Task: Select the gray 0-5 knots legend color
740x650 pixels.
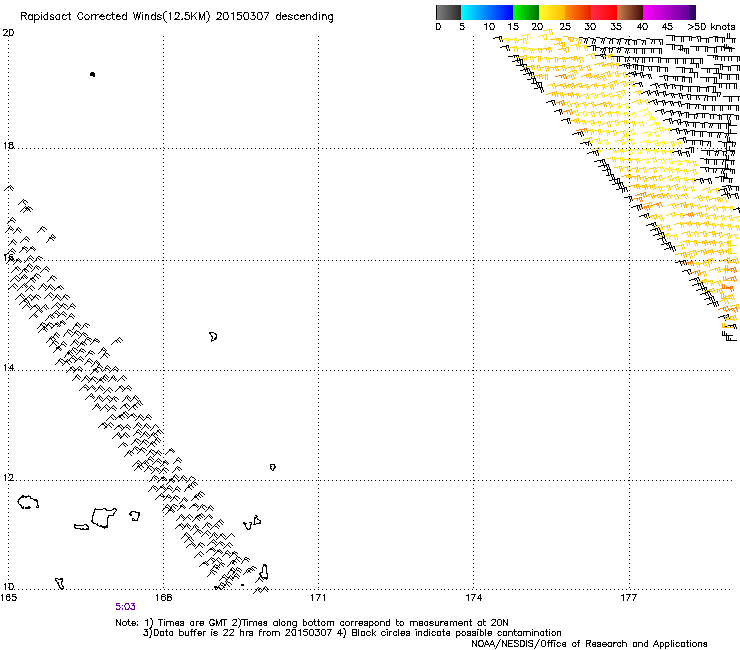Action: point(448,12)
